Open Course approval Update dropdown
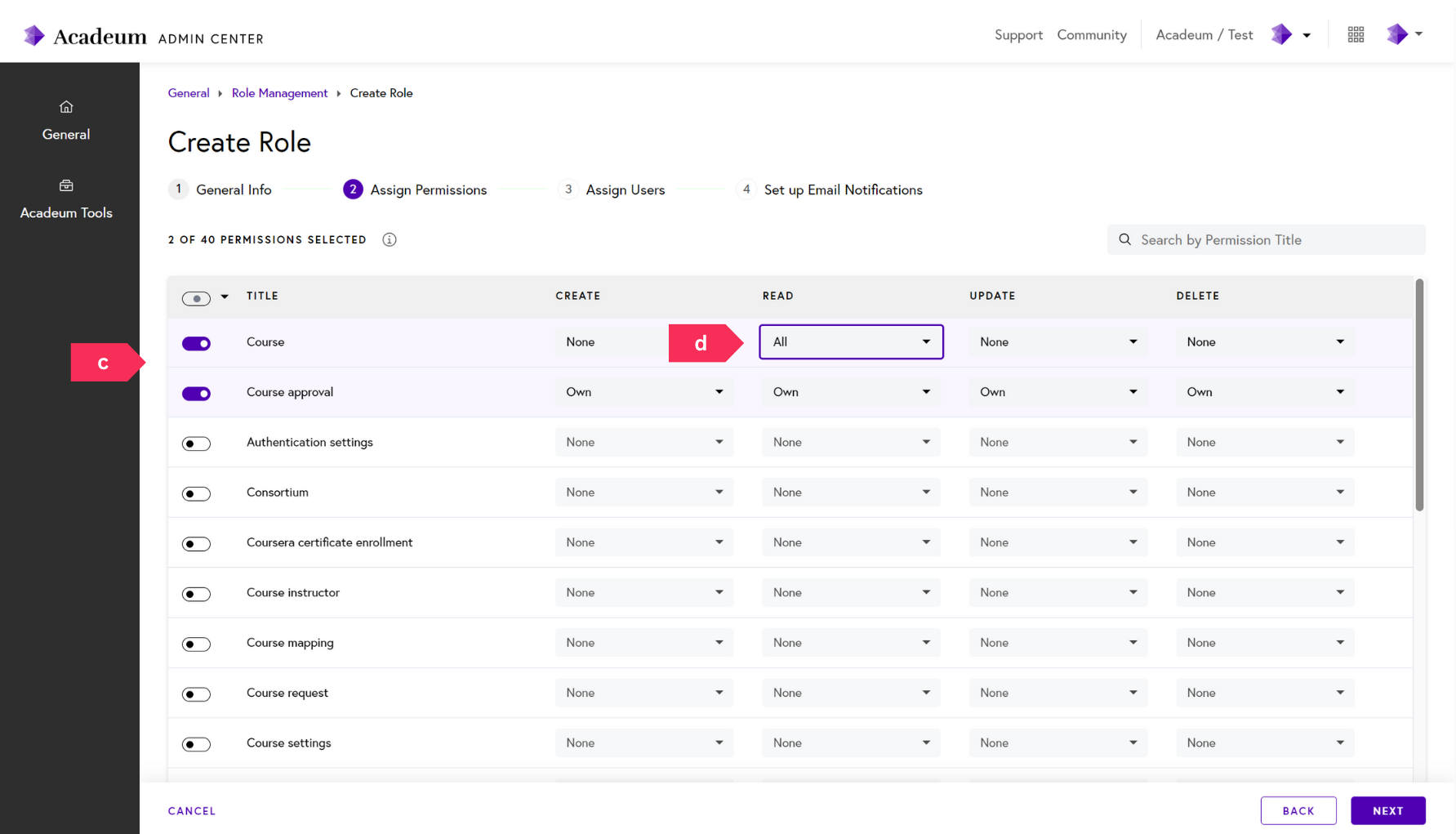1456x834 pixels. click(1058, 392)
